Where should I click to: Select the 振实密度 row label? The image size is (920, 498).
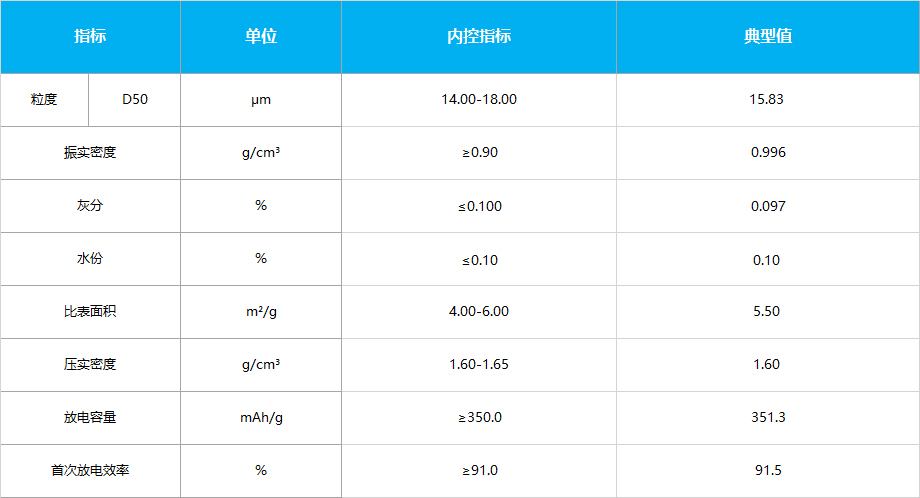click(90, 153)
